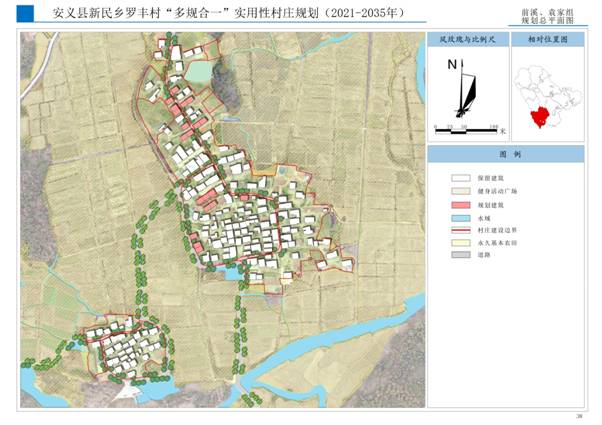Click the page number at the bottom right
This screenshot has height=425, width=602.
tap(580, 416)
